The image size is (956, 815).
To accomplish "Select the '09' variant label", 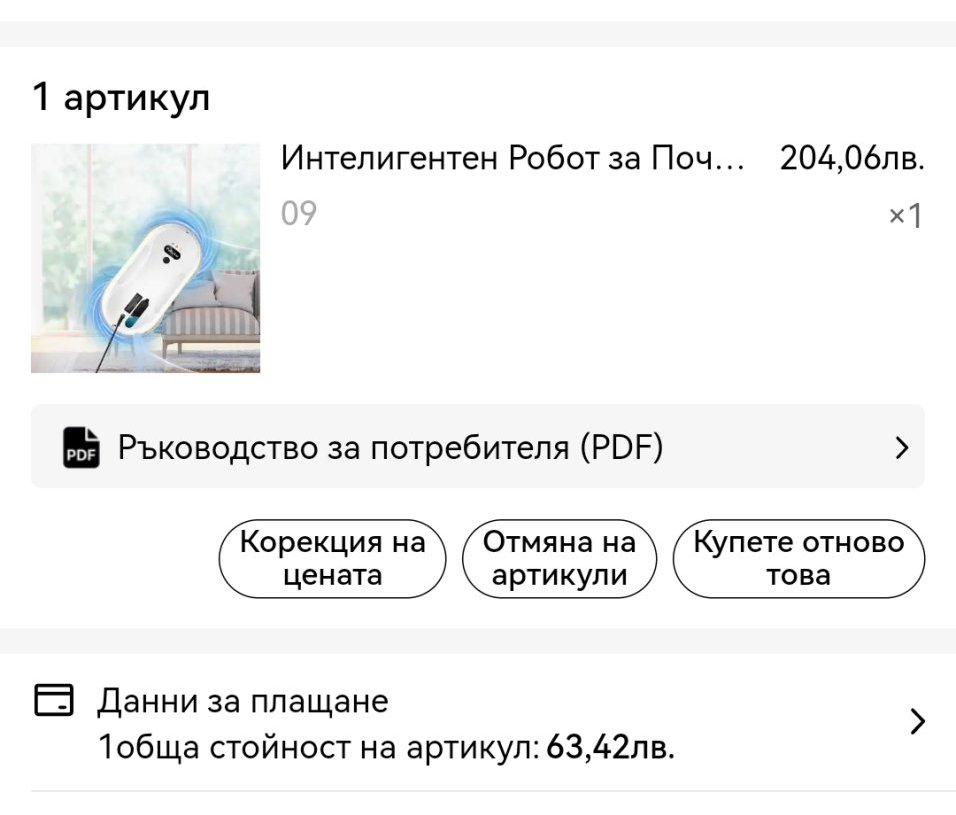I will (x=298, y=213).
